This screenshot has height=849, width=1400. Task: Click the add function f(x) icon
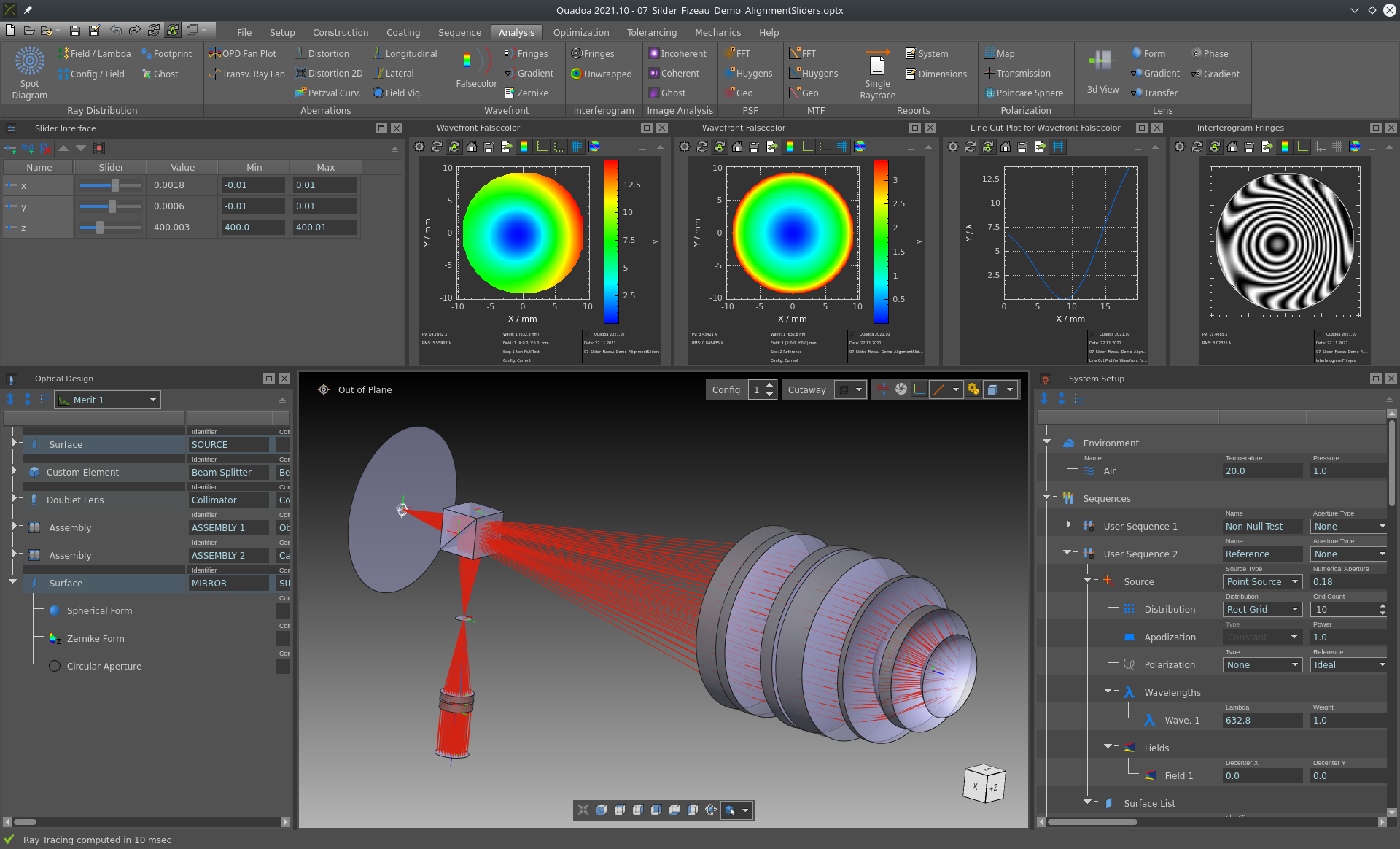28,148
